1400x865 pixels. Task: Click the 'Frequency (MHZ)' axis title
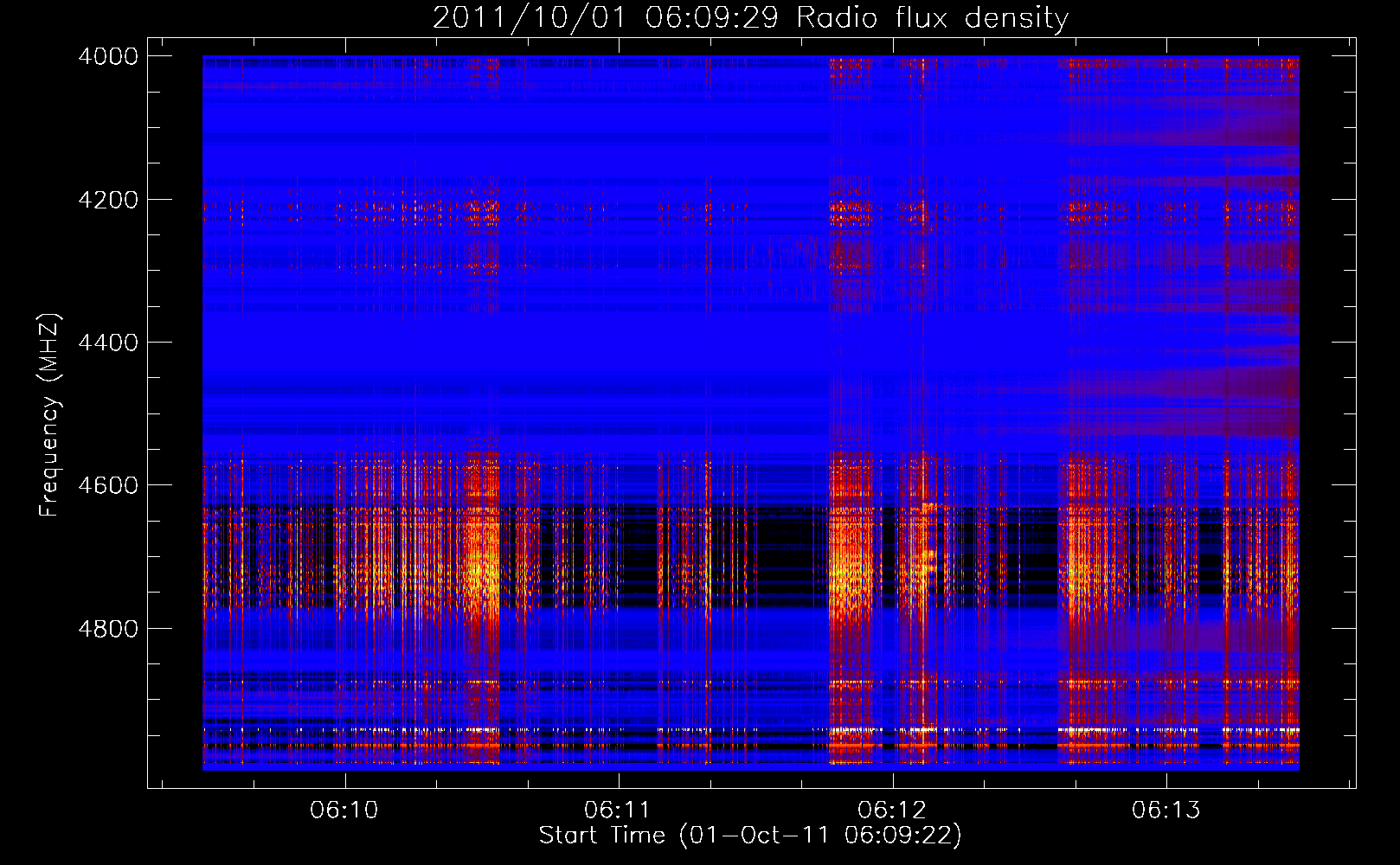pos(50,415)
